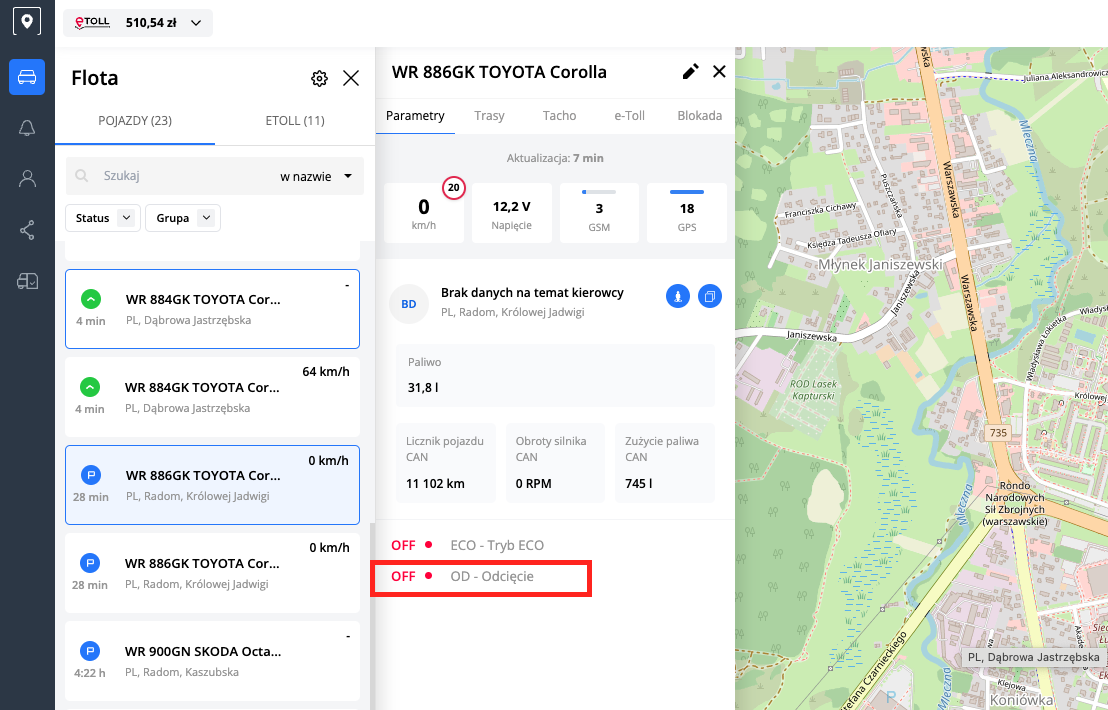Screen dimensions: 1108x710
Task: Click road 735 marker on the map
Action: [998, 433]
